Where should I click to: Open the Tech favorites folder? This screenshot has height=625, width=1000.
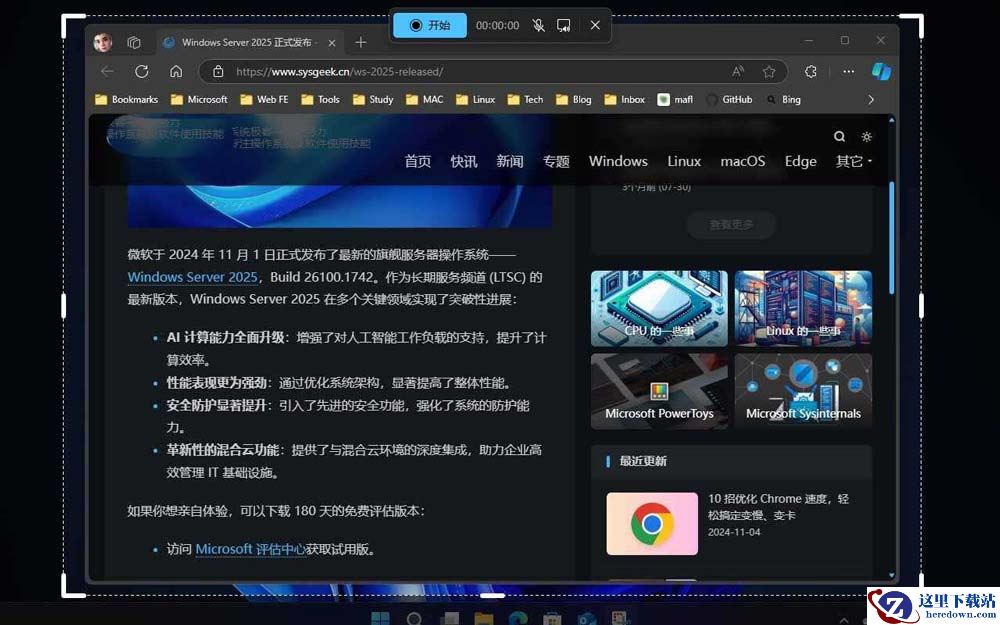coord(526,99)
